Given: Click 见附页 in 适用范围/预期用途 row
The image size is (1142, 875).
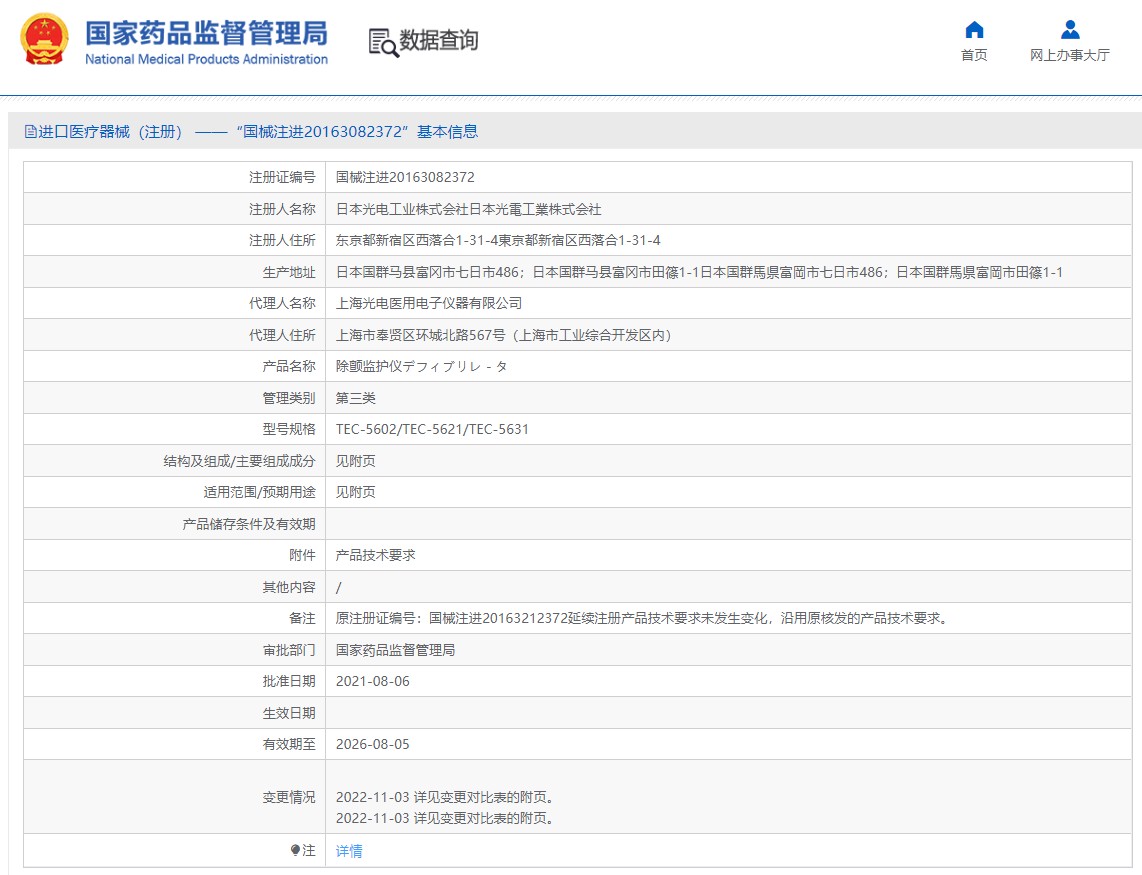Looking at the screenshot, I should click(355, 493).
